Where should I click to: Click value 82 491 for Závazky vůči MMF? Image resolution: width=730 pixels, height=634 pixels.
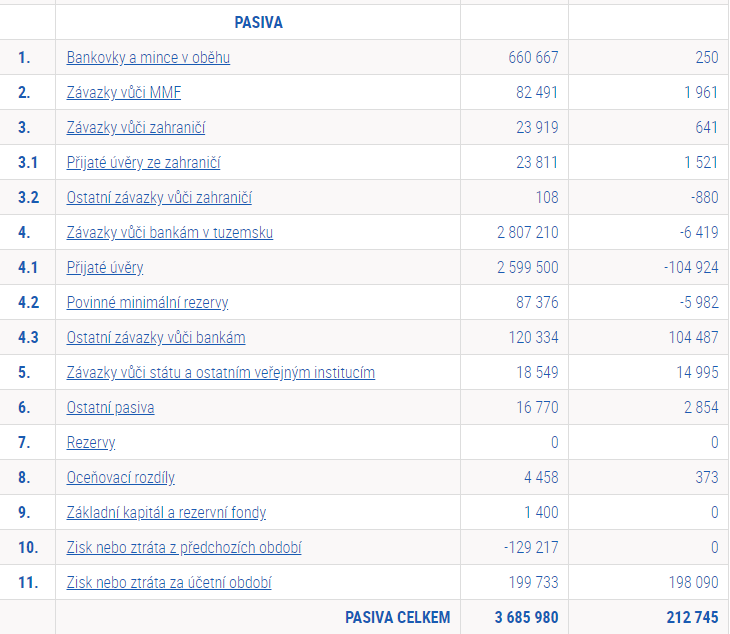point(537,93)
